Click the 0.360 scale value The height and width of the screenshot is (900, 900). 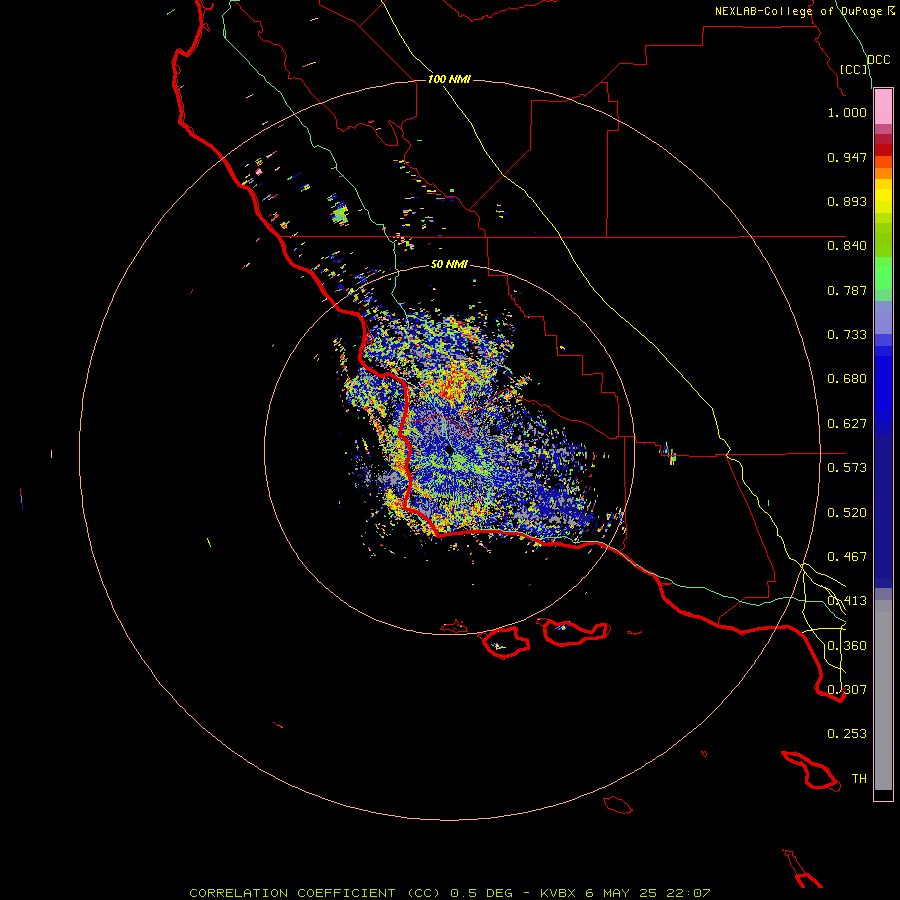[x=847, y=646]
